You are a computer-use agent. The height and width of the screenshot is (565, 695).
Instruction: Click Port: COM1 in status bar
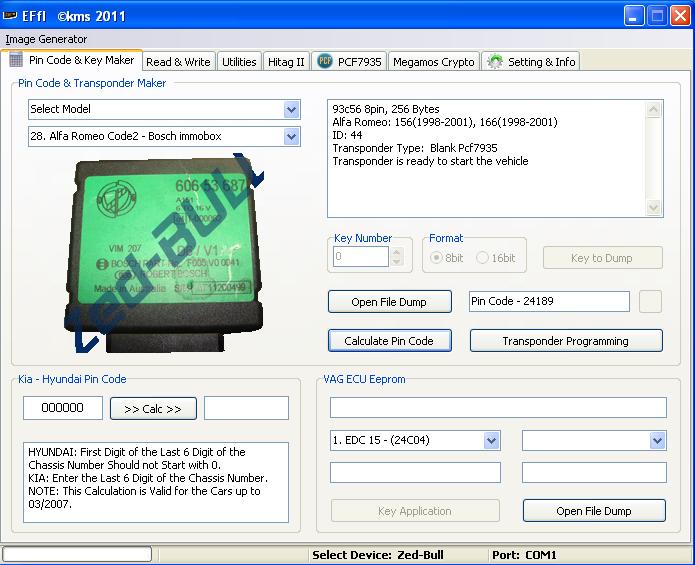524,555
